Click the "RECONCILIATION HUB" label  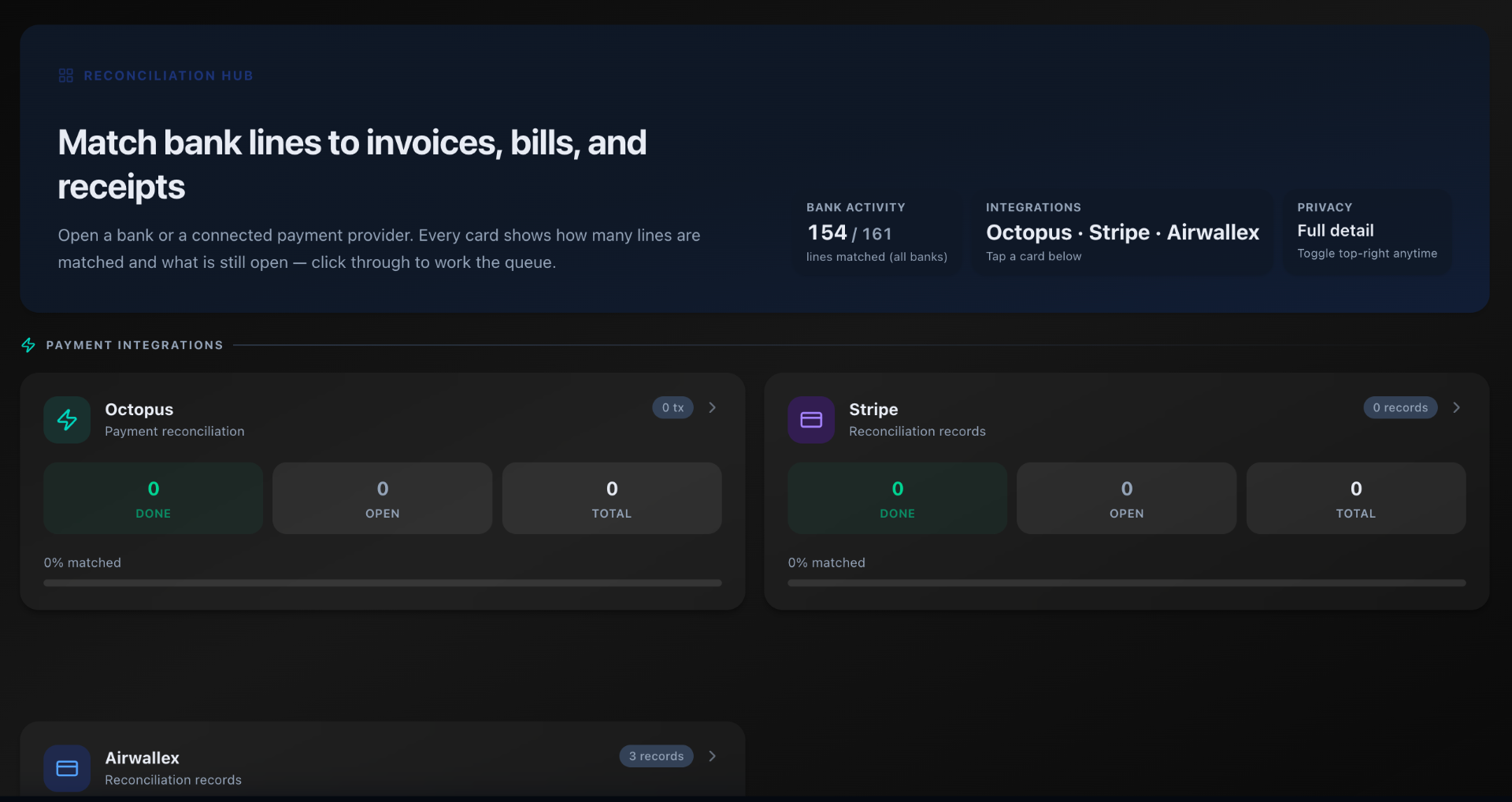pyautogui.click(x=169, y=76)
